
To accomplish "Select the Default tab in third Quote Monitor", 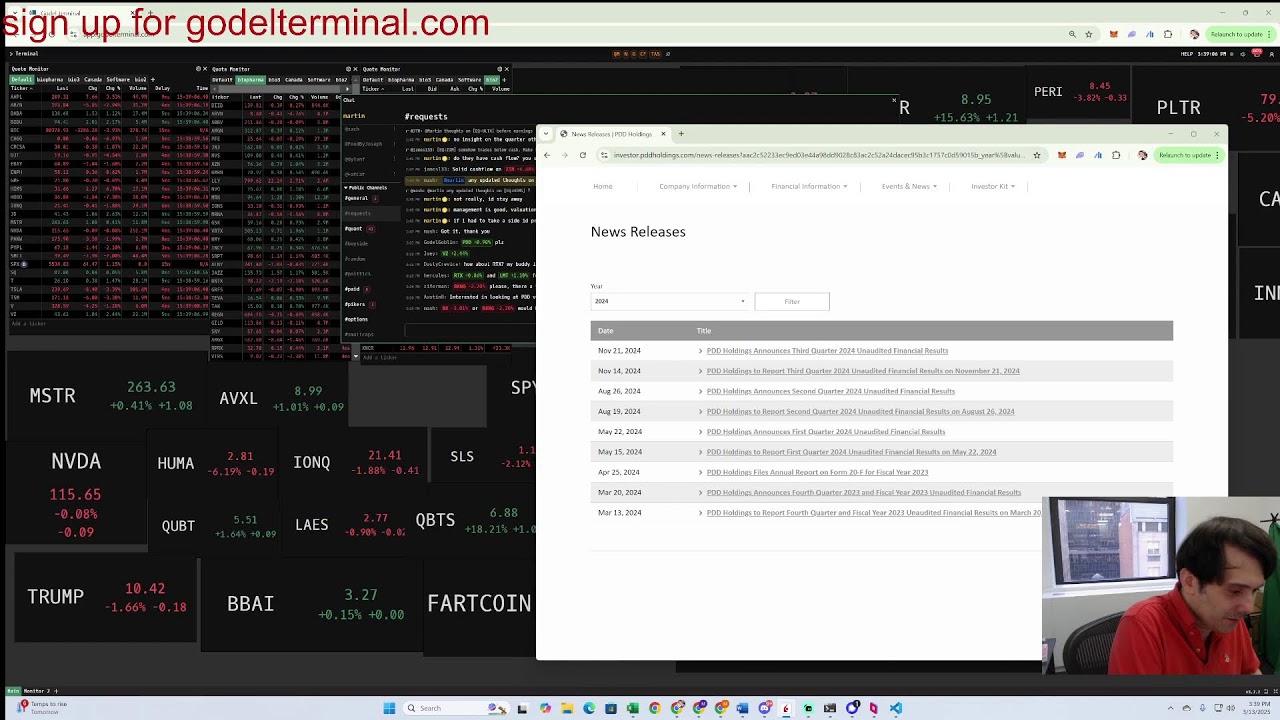I will tap(373, 79).
